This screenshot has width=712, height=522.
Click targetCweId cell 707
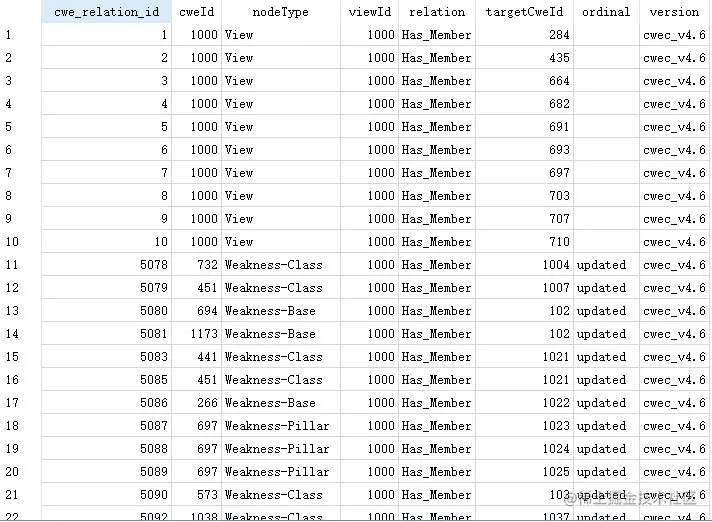click(524, 218)
